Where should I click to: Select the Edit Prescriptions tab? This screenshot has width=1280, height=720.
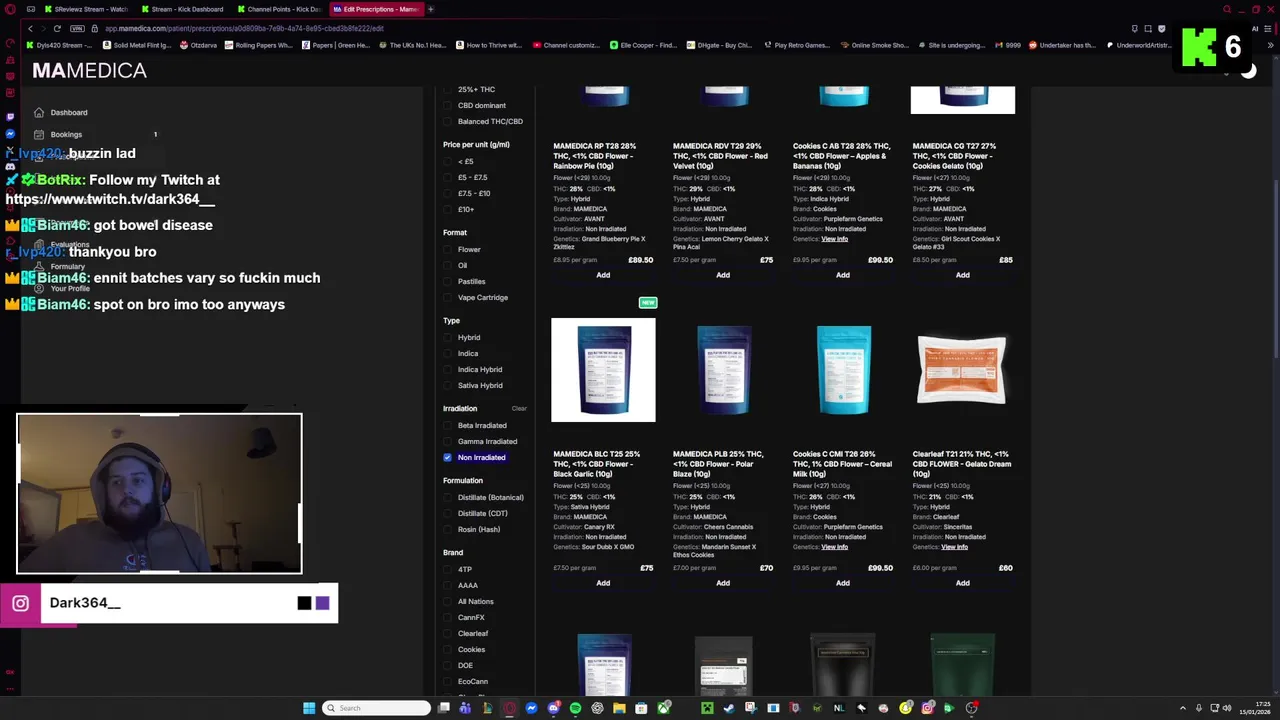pyautogui.click(x=377, y=9)
